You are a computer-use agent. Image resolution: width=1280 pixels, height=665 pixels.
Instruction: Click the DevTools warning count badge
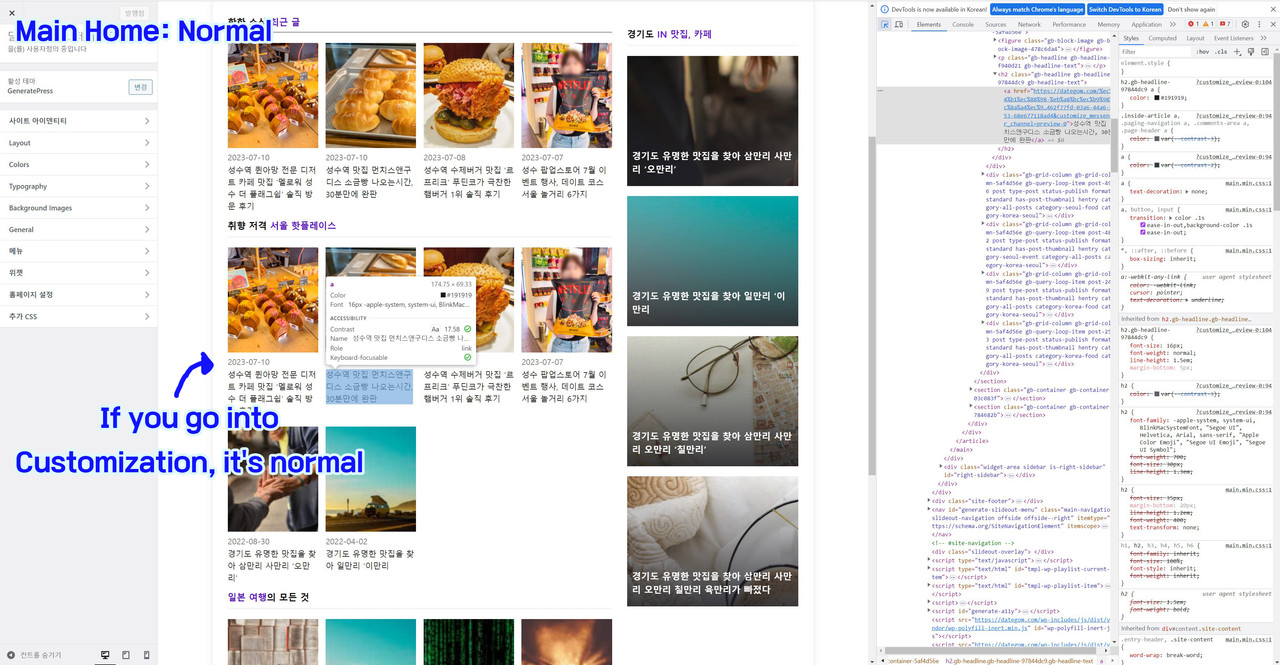point(1208,24)
